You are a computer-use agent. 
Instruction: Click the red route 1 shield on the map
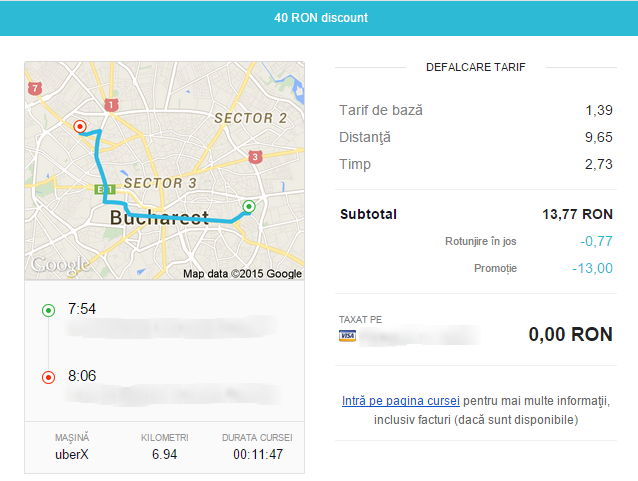pyautogui.click(x=111, y=105)
